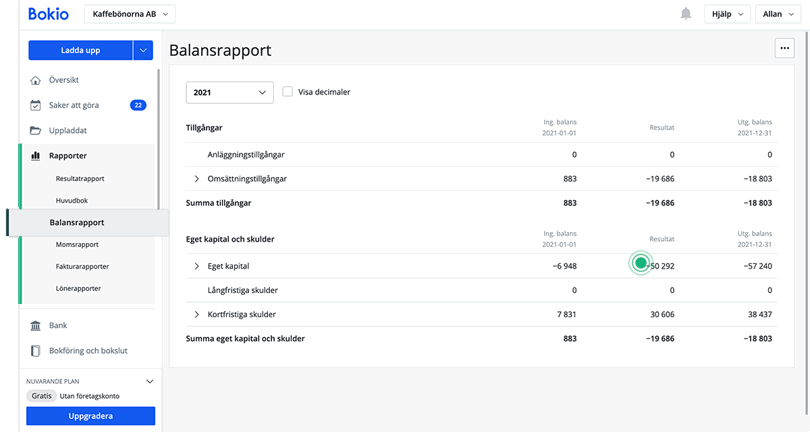Click the Bank building icon

tap(35, 326)
